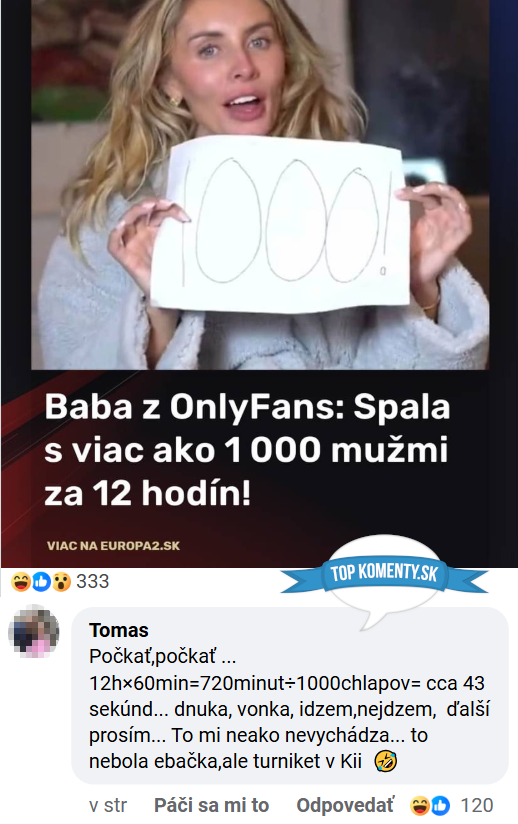
Task: Click the comment text starting Počkať,počkať
Action: click(289, 709)
